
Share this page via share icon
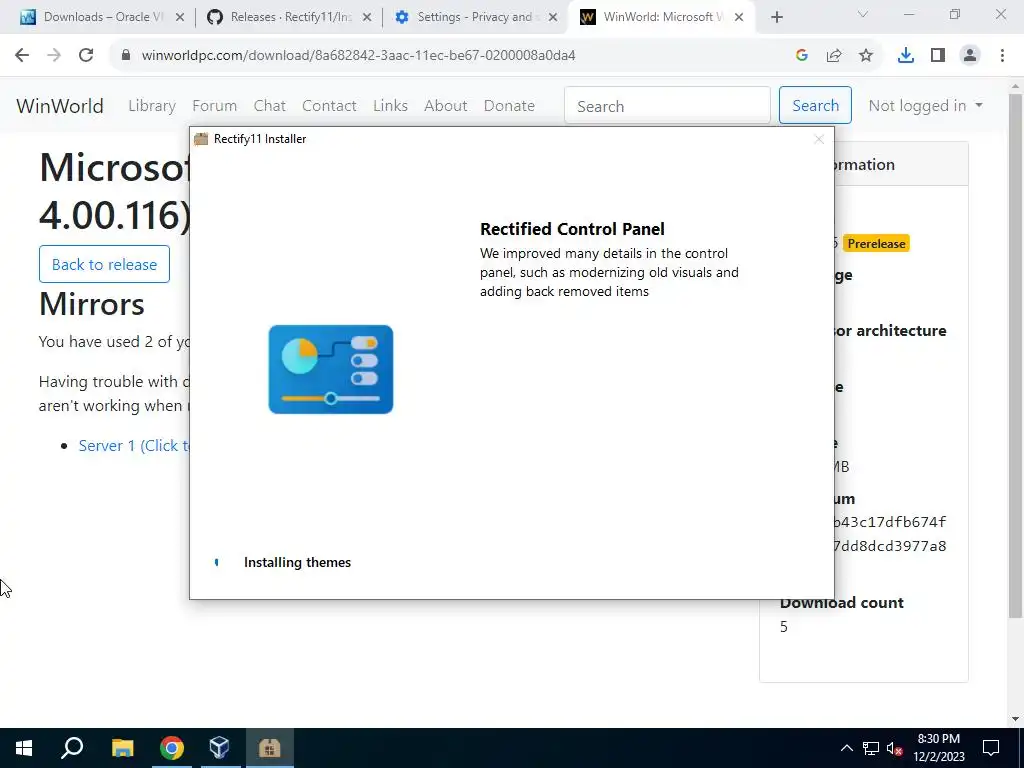[x=834, y=56]
